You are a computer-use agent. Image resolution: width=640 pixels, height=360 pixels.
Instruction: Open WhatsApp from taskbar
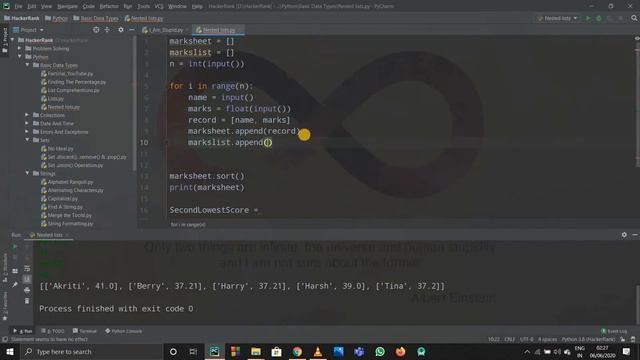point(380,351)
